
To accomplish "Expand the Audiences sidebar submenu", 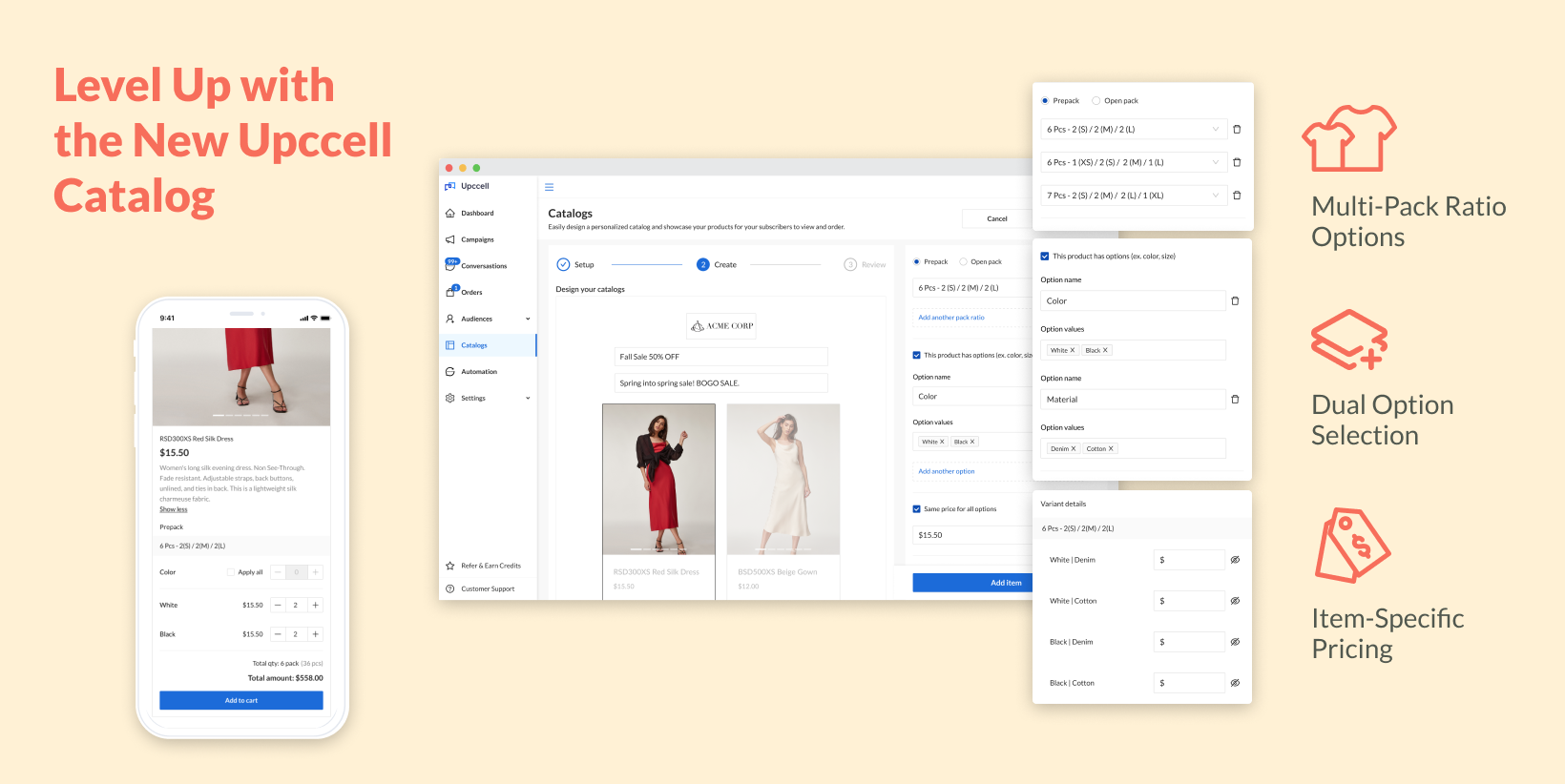I will [528, 319].
